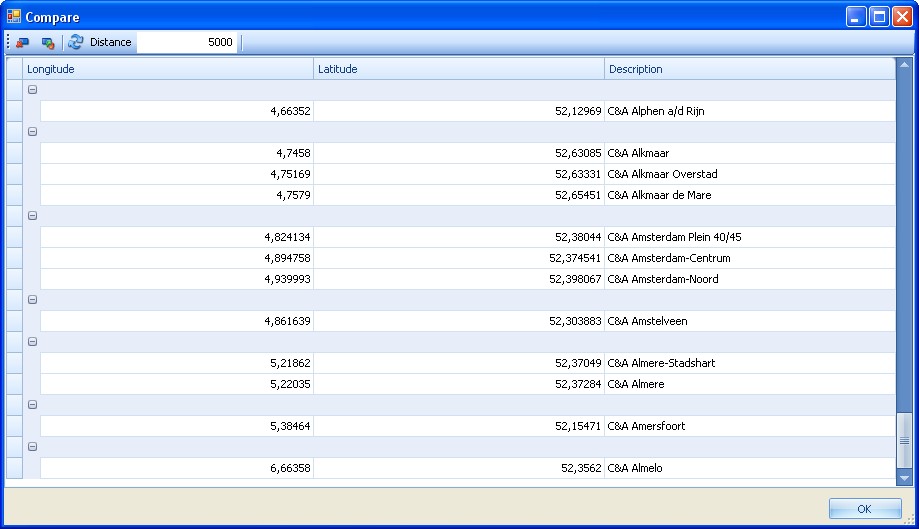
Task: Select the C&A Alkmaar Overstad row
Action: coord(468,174)
